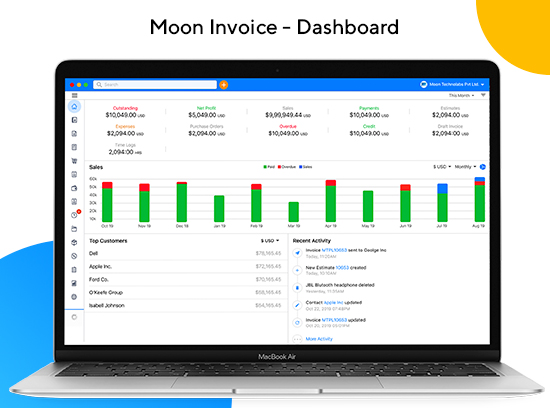Open More Activity link
This screenshot has width=550, height=408.
tap(319, 339)
